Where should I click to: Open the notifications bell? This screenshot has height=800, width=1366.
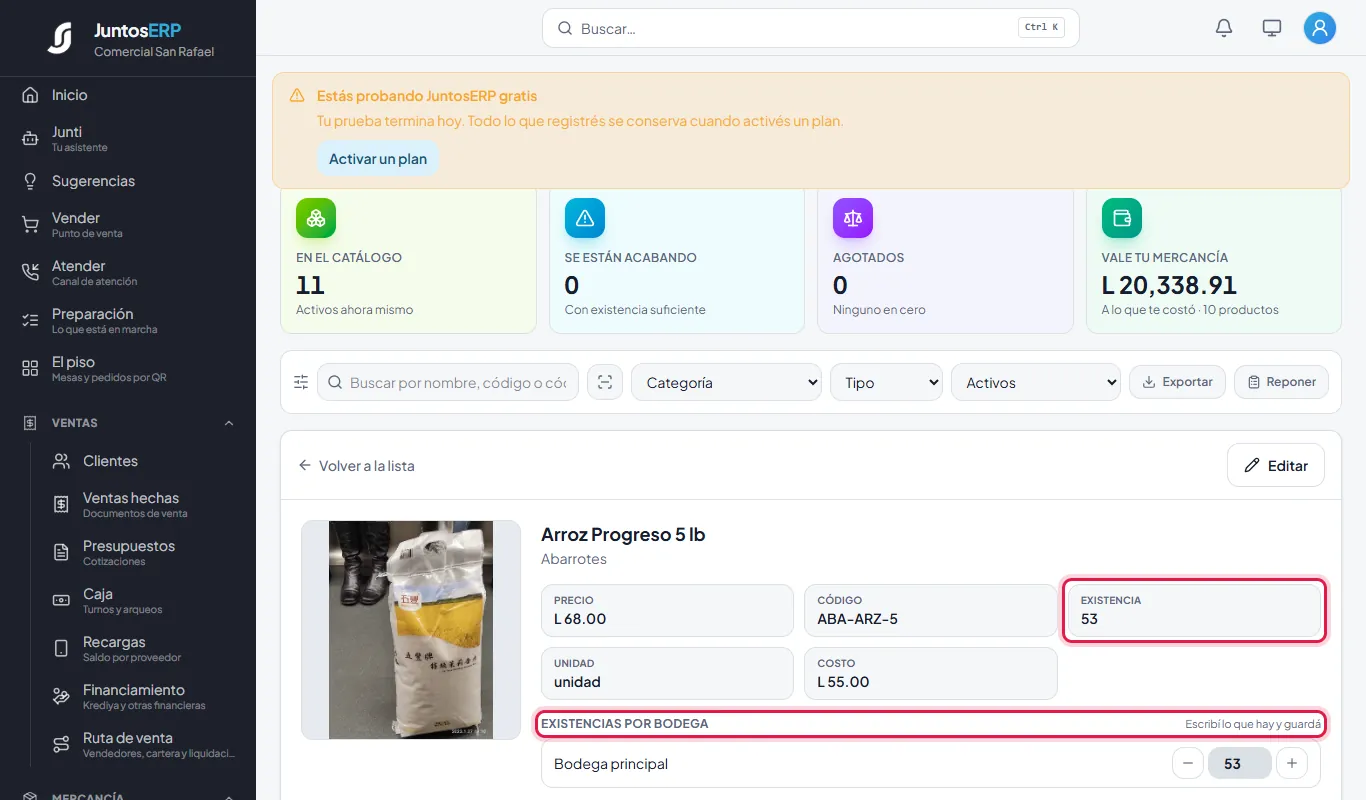coord(1224,28)
